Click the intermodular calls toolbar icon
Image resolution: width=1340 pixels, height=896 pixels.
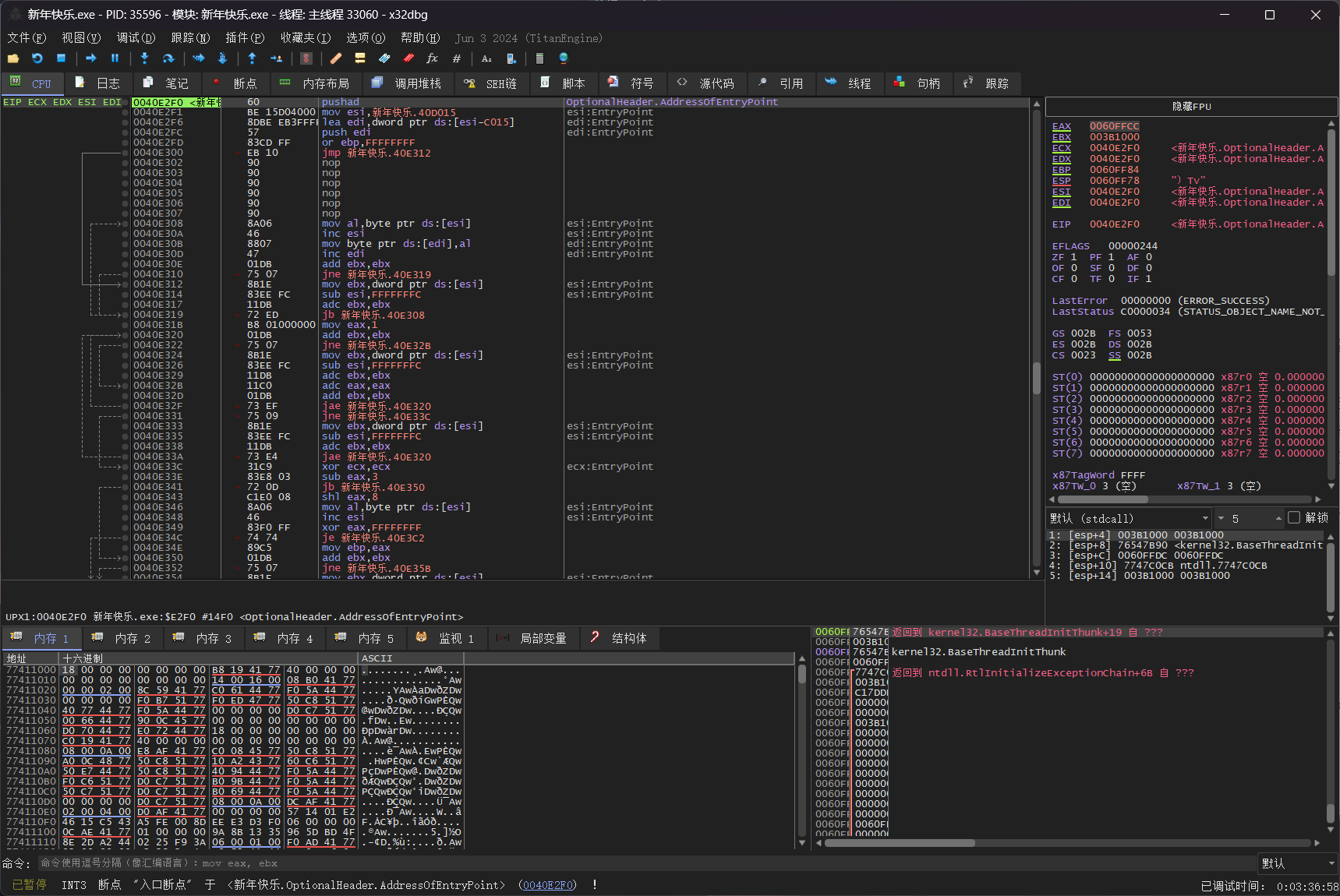click(511, 58)
